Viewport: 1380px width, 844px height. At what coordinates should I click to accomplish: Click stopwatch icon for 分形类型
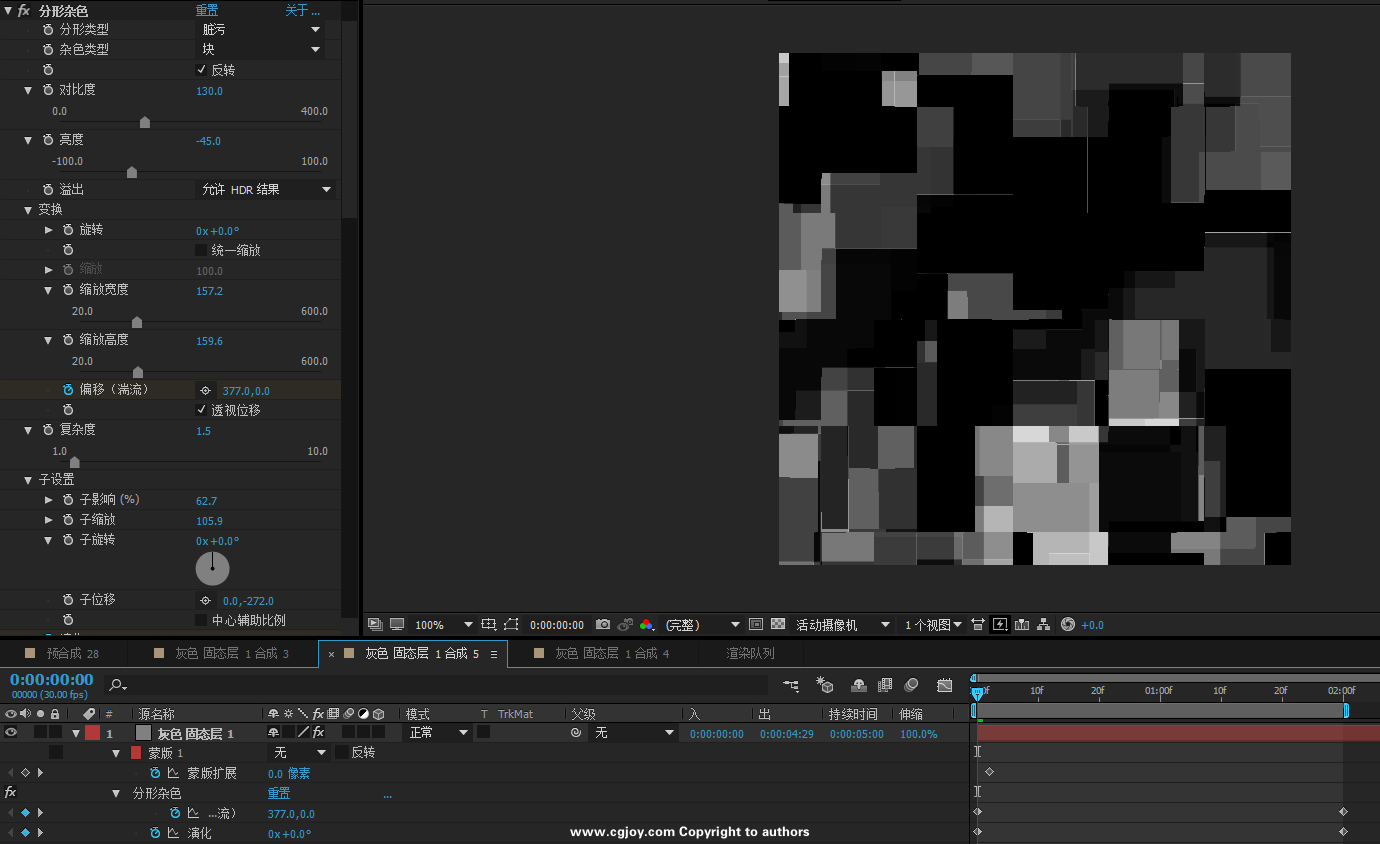click(x=48, y=29)
